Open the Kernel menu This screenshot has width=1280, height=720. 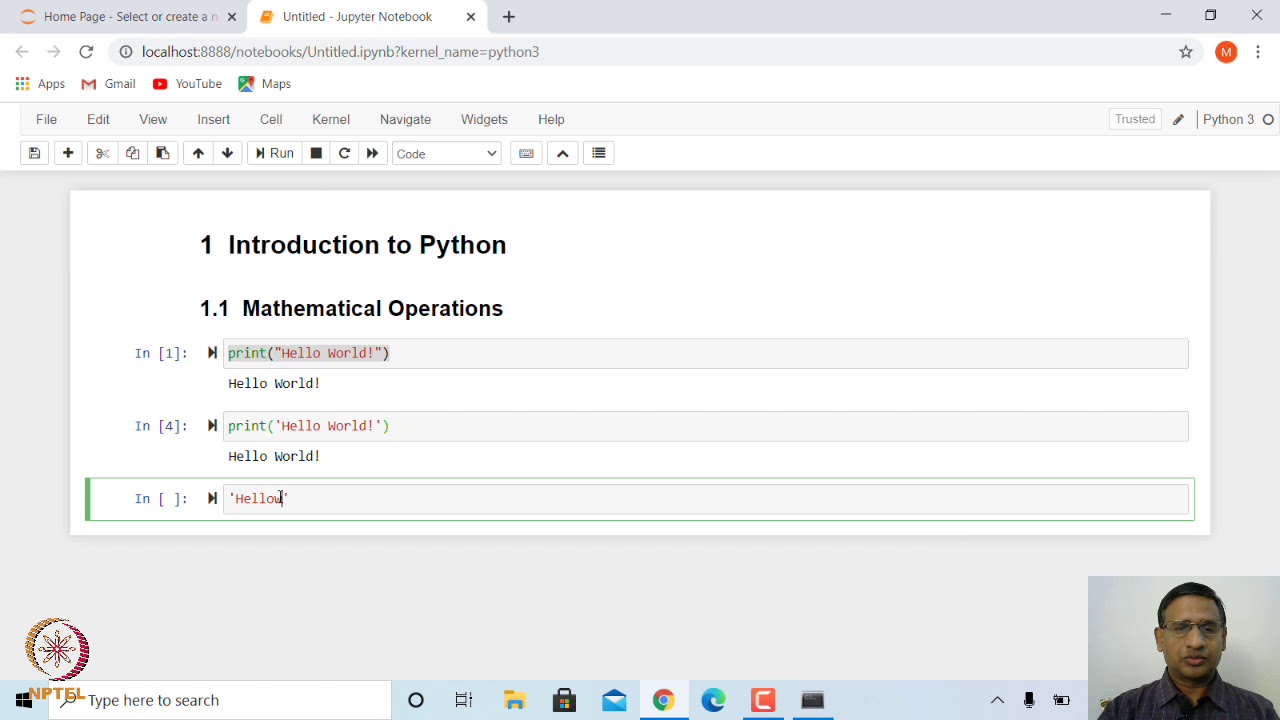point(331,119)
